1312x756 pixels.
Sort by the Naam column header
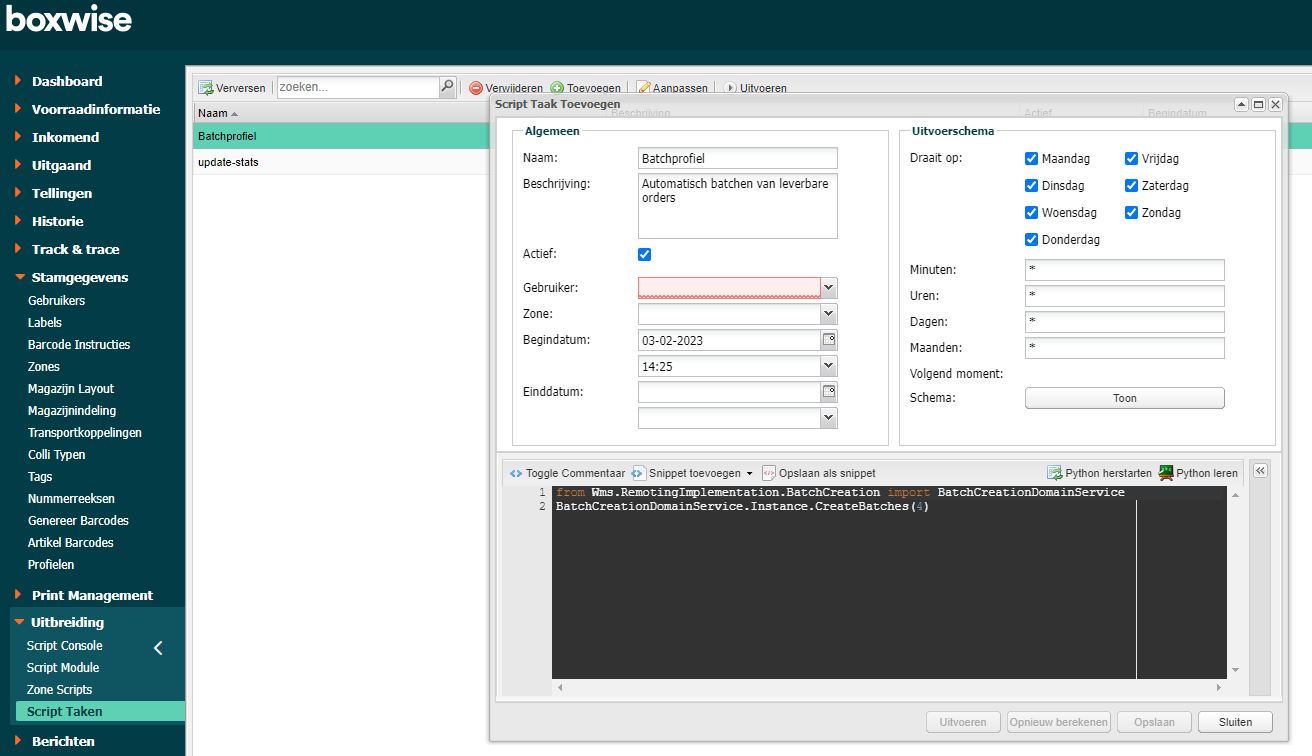(218, 114)
